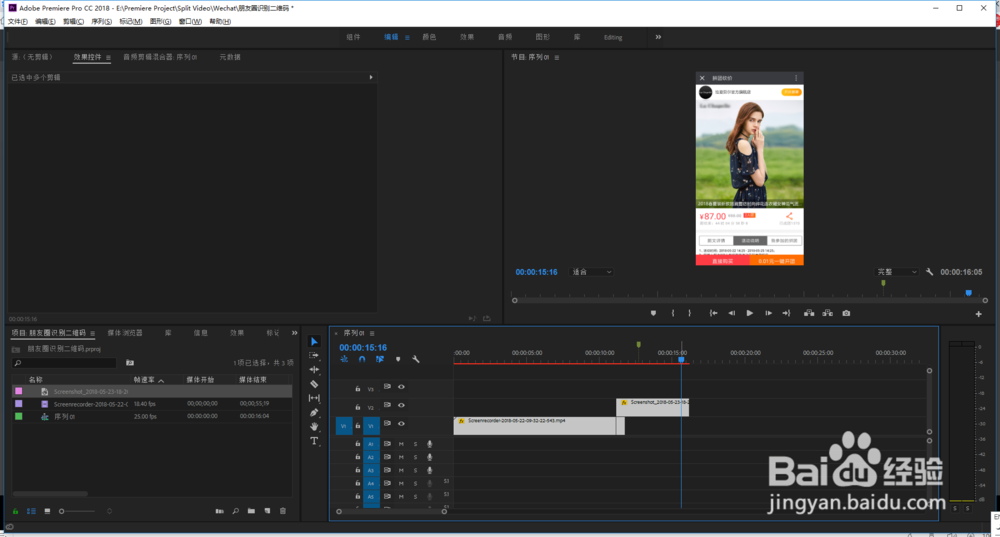This screenshot has height=537, width=1000.
Task: Select the Pen tool
Action: click(x=314, y=413)
